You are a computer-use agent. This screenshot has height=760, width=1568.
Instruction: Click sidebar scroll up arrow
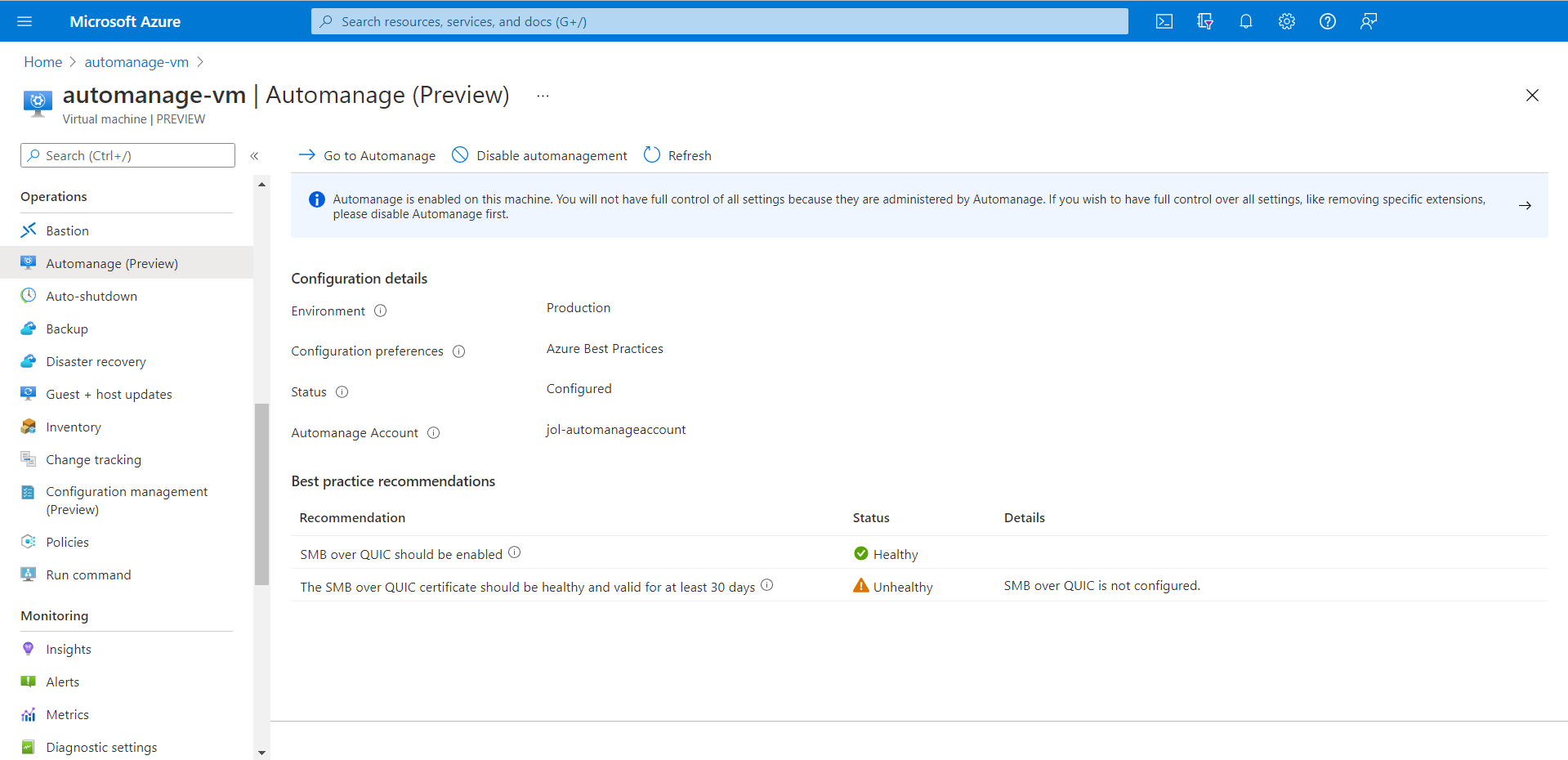tap(261, 185)
